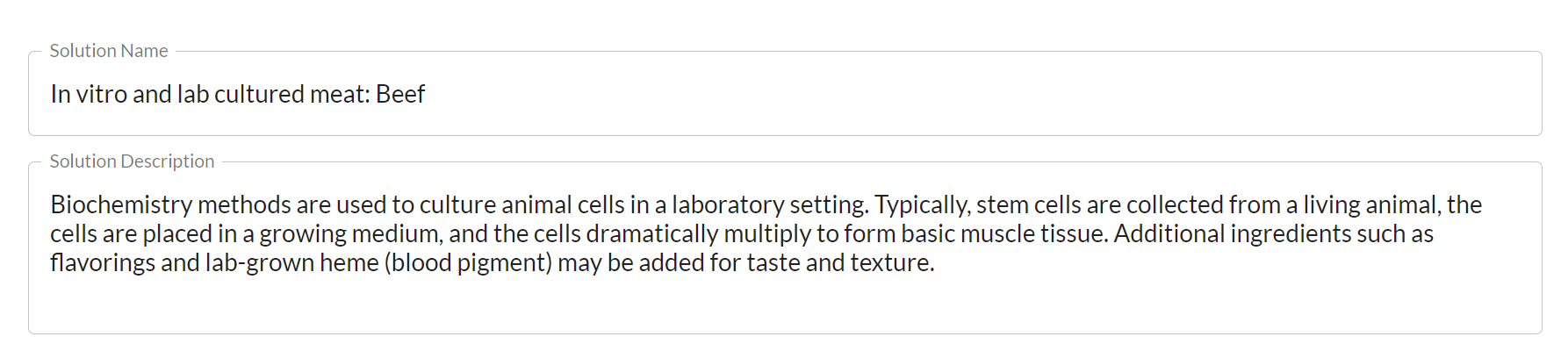Click the Solution Description field label
The height and width of the screenshot is (358, 1568).
132,161
